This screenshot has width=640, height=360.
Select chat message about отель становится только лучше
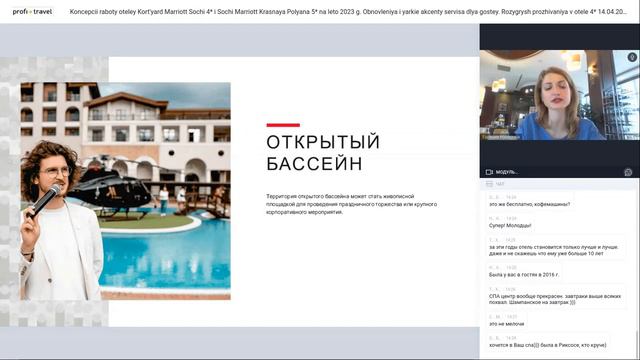(x=554, y=250)
